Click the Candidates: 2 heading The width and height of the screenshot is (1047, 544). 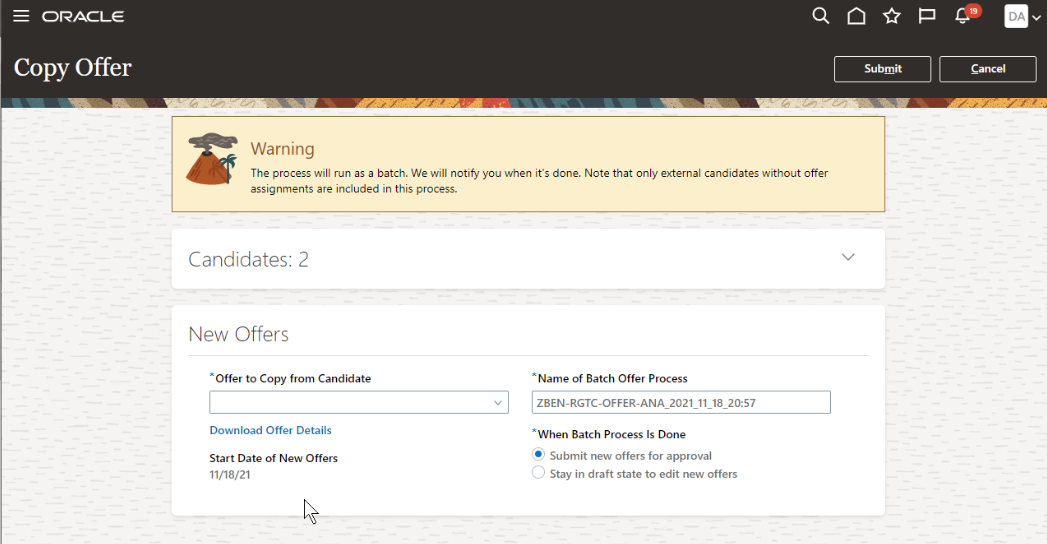click(x=248, y=259)
